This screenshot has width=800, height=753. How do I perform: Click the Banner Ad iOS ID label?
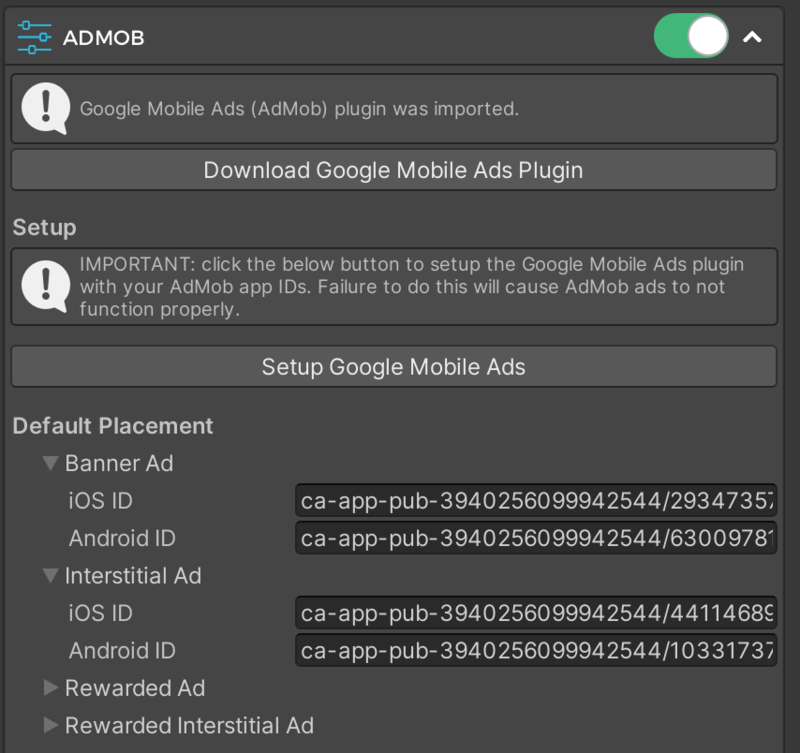[101, 500]
